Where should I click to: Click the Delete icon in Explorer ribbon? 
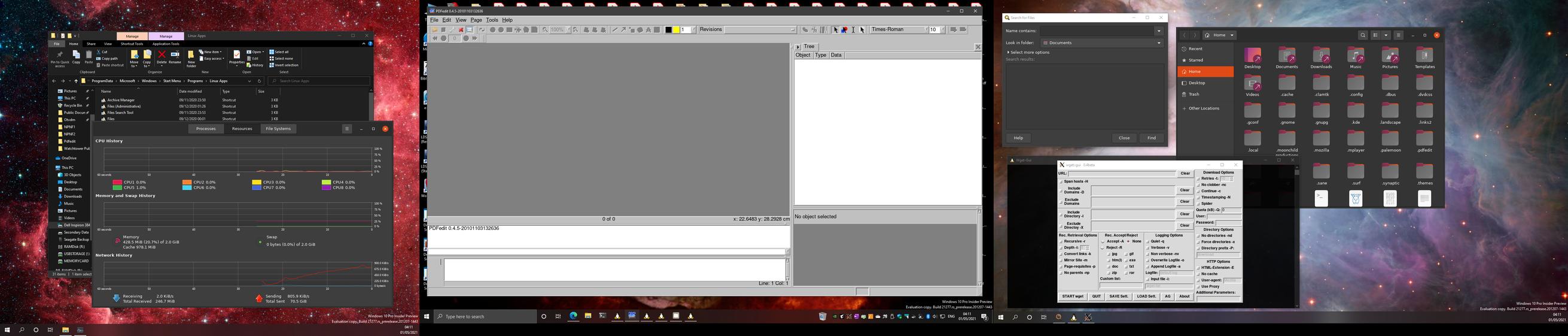tap(162, 57)
